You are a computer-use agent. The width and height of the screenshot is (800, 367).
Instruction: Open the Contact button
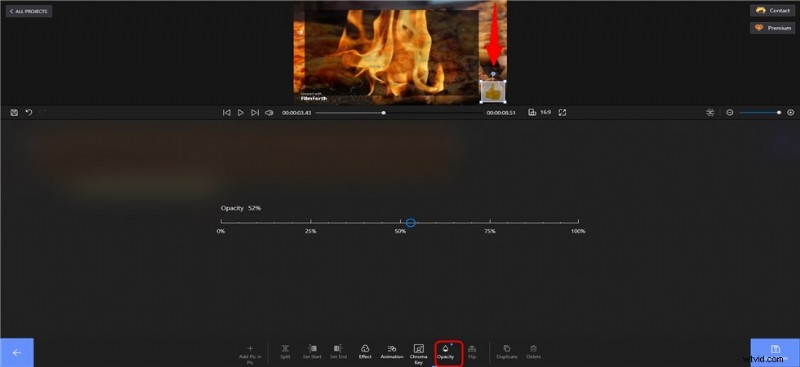[x=772, y=10]
